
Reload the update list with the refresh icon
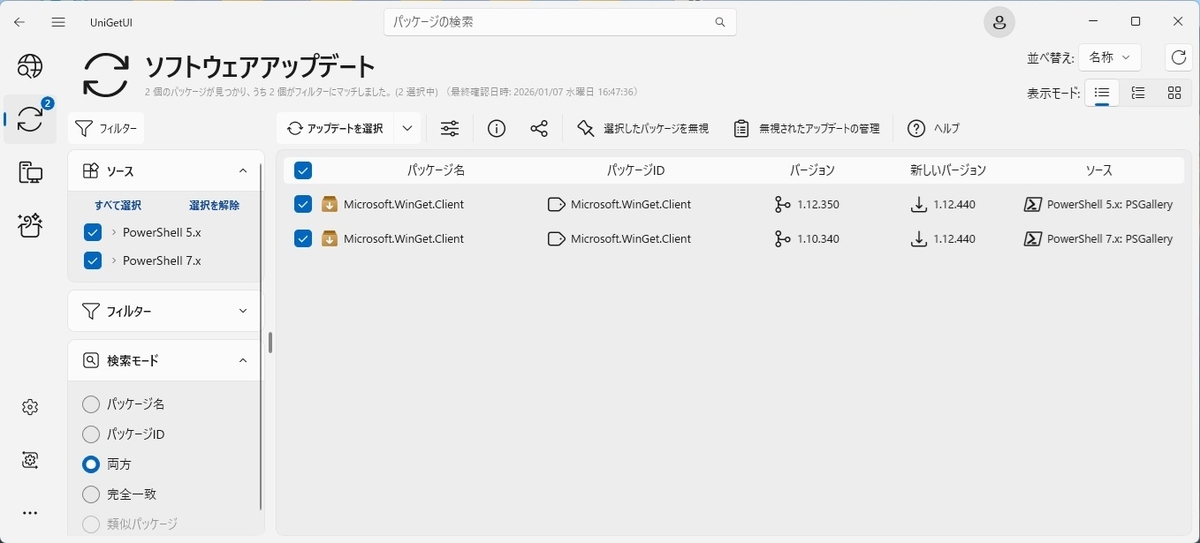(1177, 58)
